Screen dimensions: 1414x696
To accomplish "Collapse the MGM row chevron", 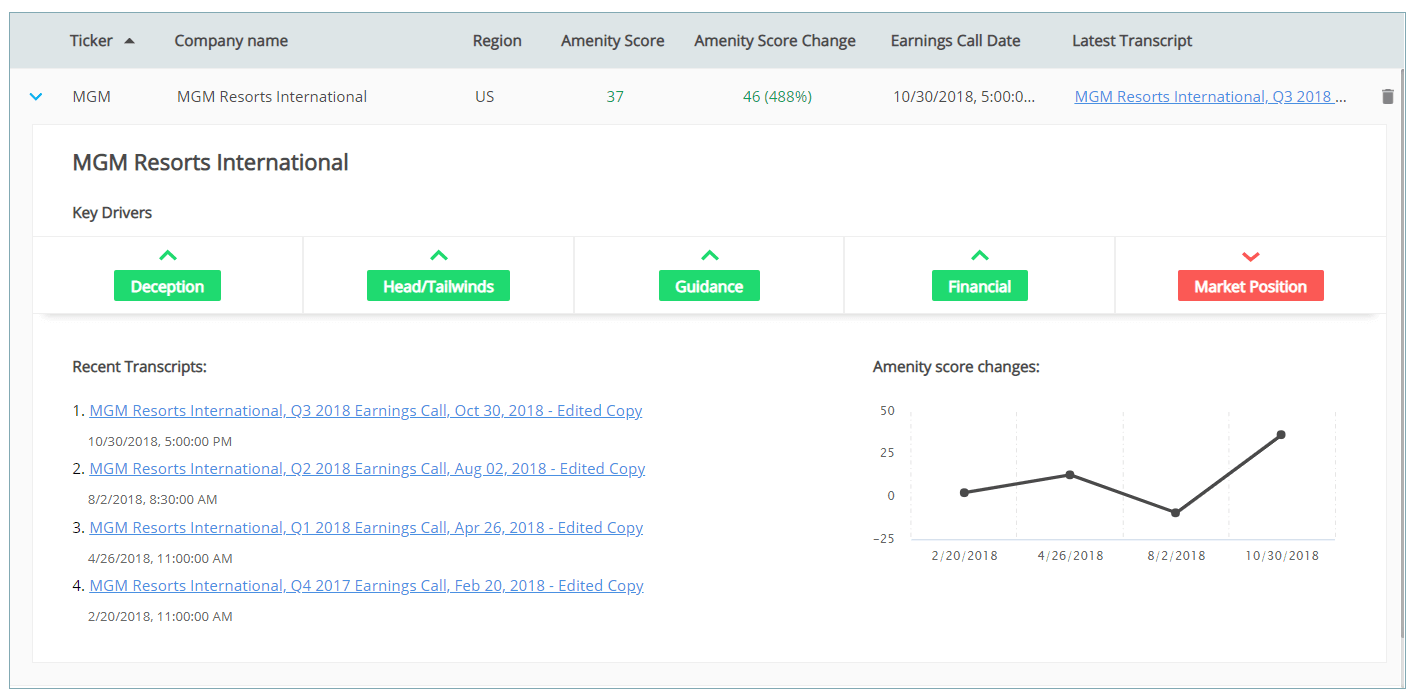I will click(x=36, y=97).
